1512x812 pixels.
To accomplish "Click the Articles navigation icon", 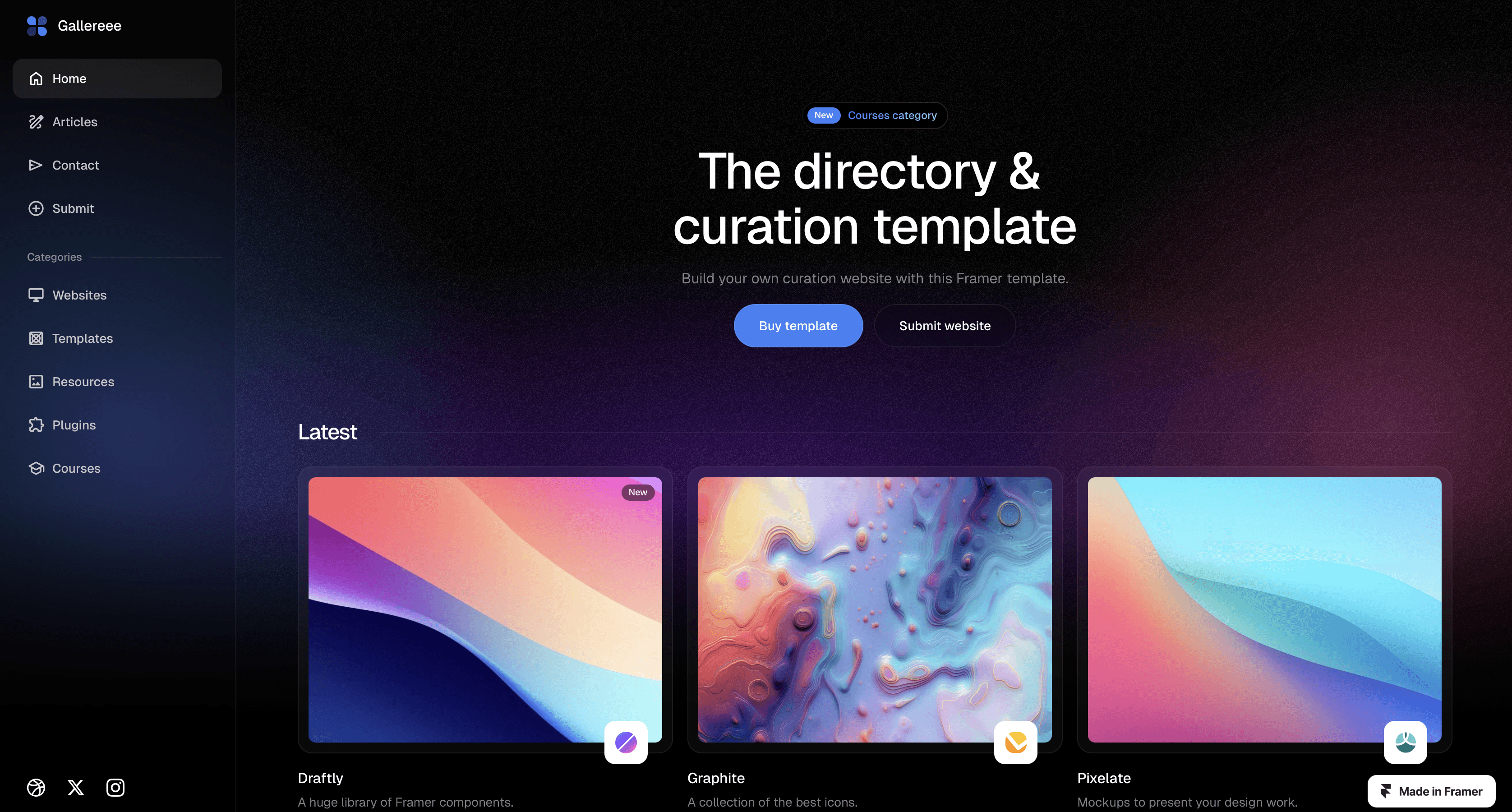I will click(x=35, y=121).
